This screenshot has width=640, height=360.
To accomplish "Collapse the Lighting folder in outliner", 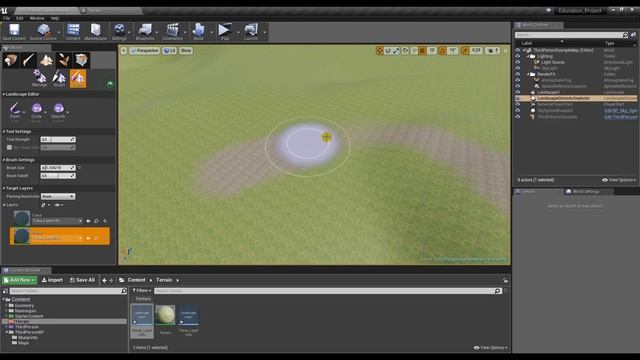I will 527,56.
